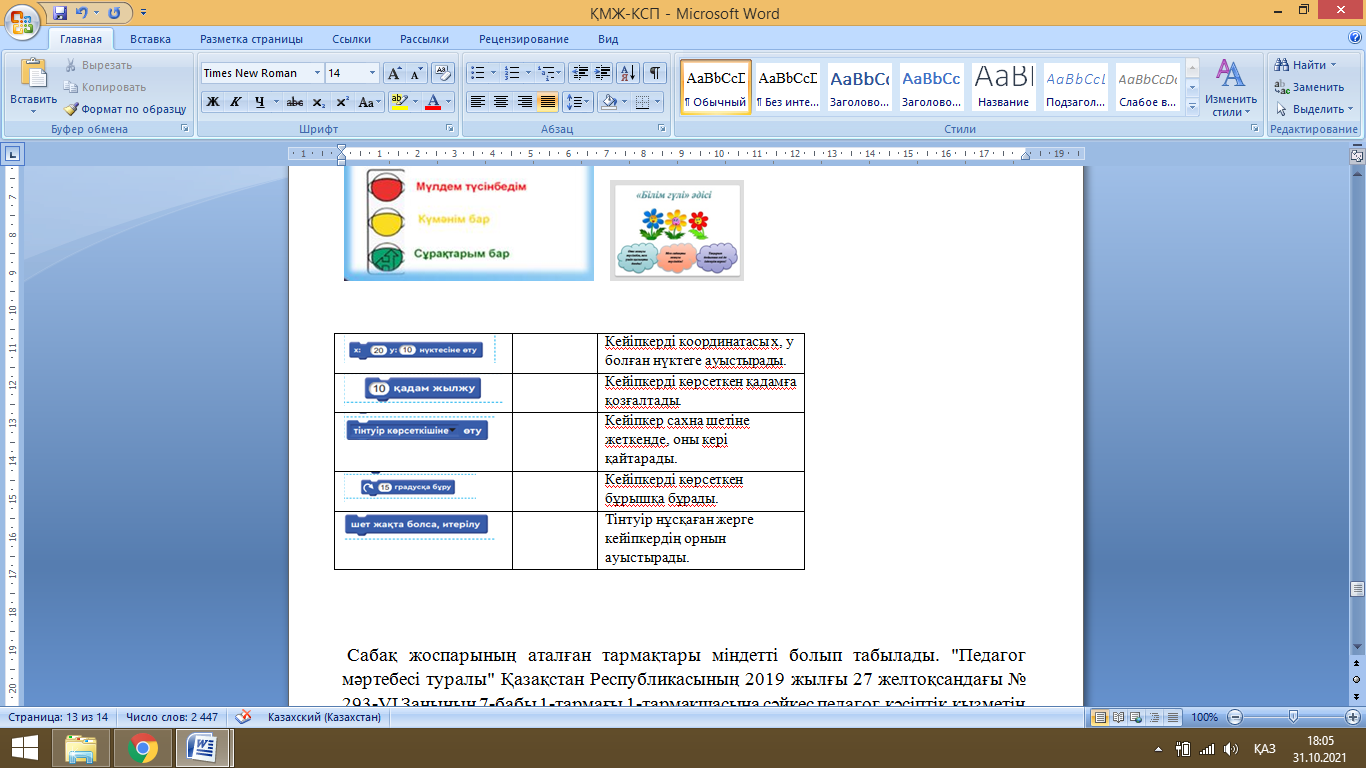Activate Формат по образцу format painter
The width and height of the screenshot is (1366, 768).
coord(125,109)
